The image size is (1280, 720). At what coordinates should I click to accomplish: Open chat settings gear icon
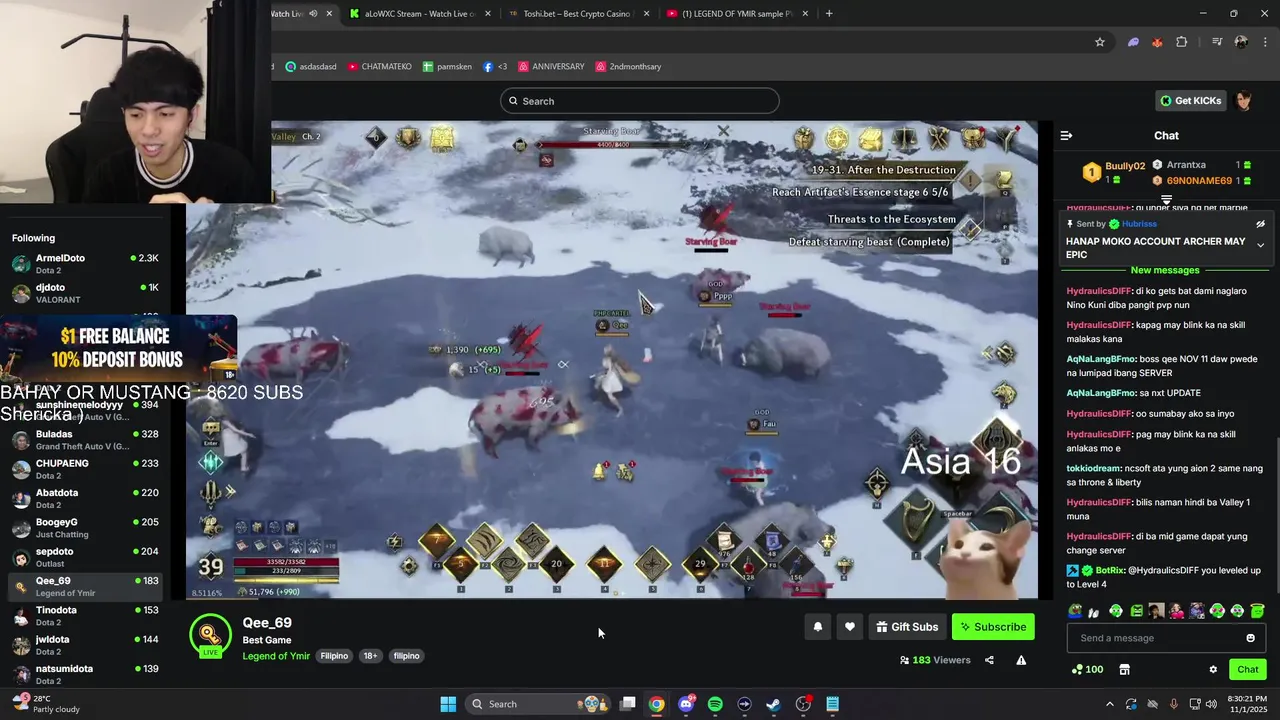1213,669
